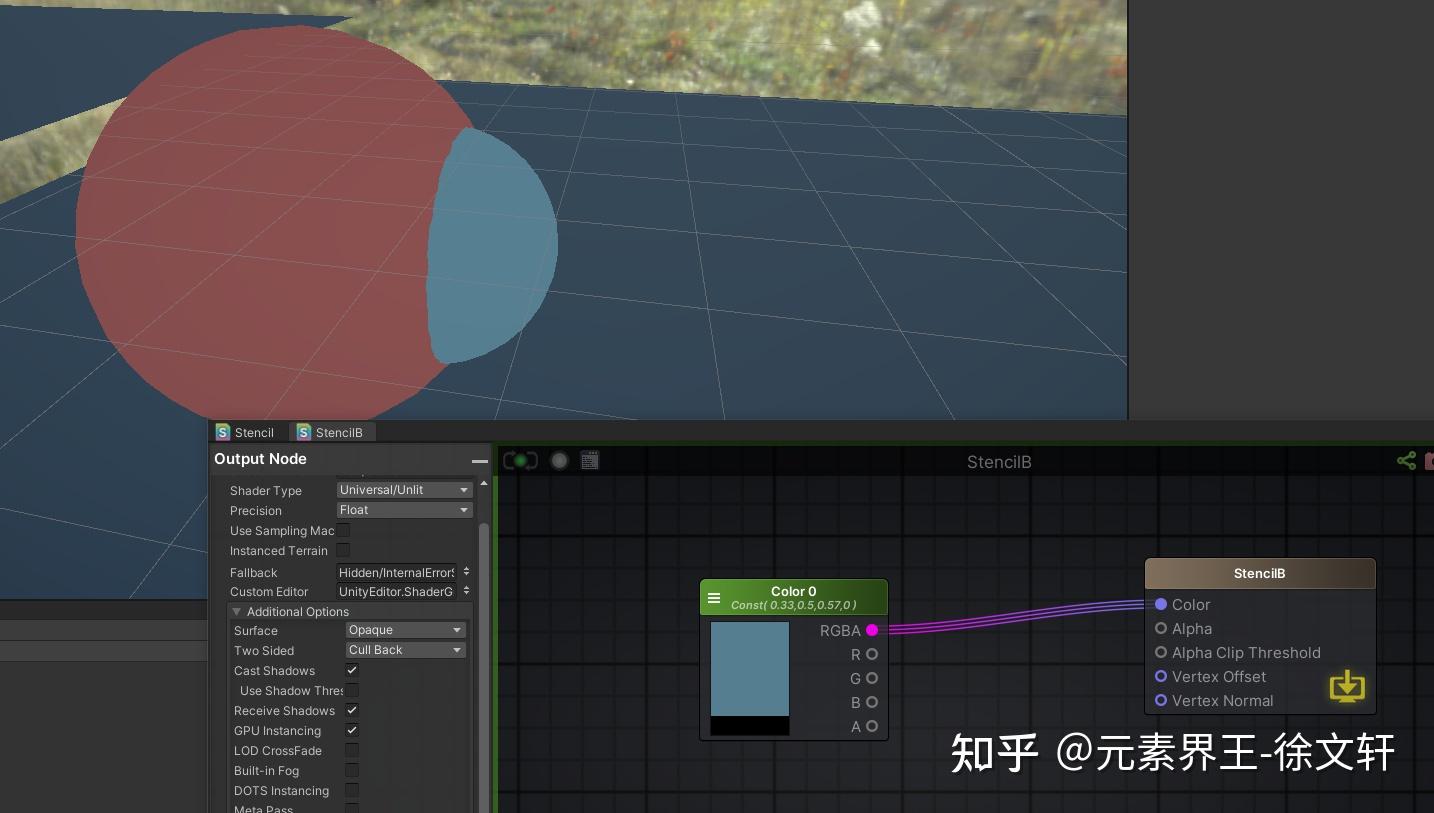Toggle live shader preview in graph toolbar

(518, 460)
